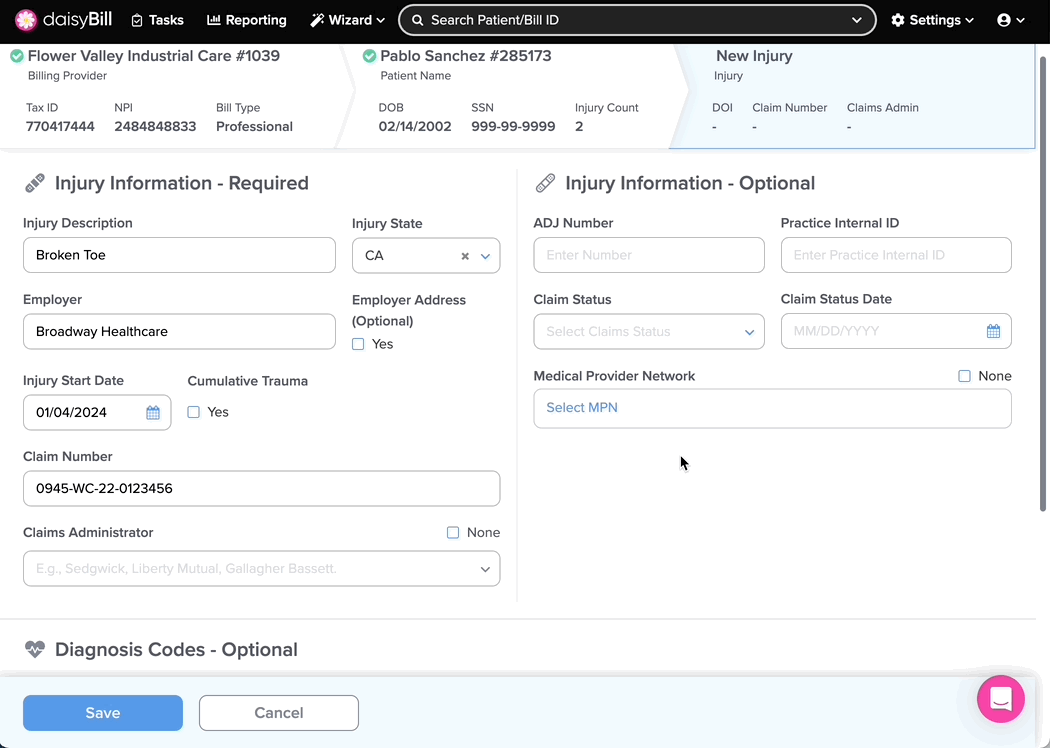This screenshot has height=748, width=1050.
Task: Expand the Injury State dropdown arrow
Action: tap(485, 257)
